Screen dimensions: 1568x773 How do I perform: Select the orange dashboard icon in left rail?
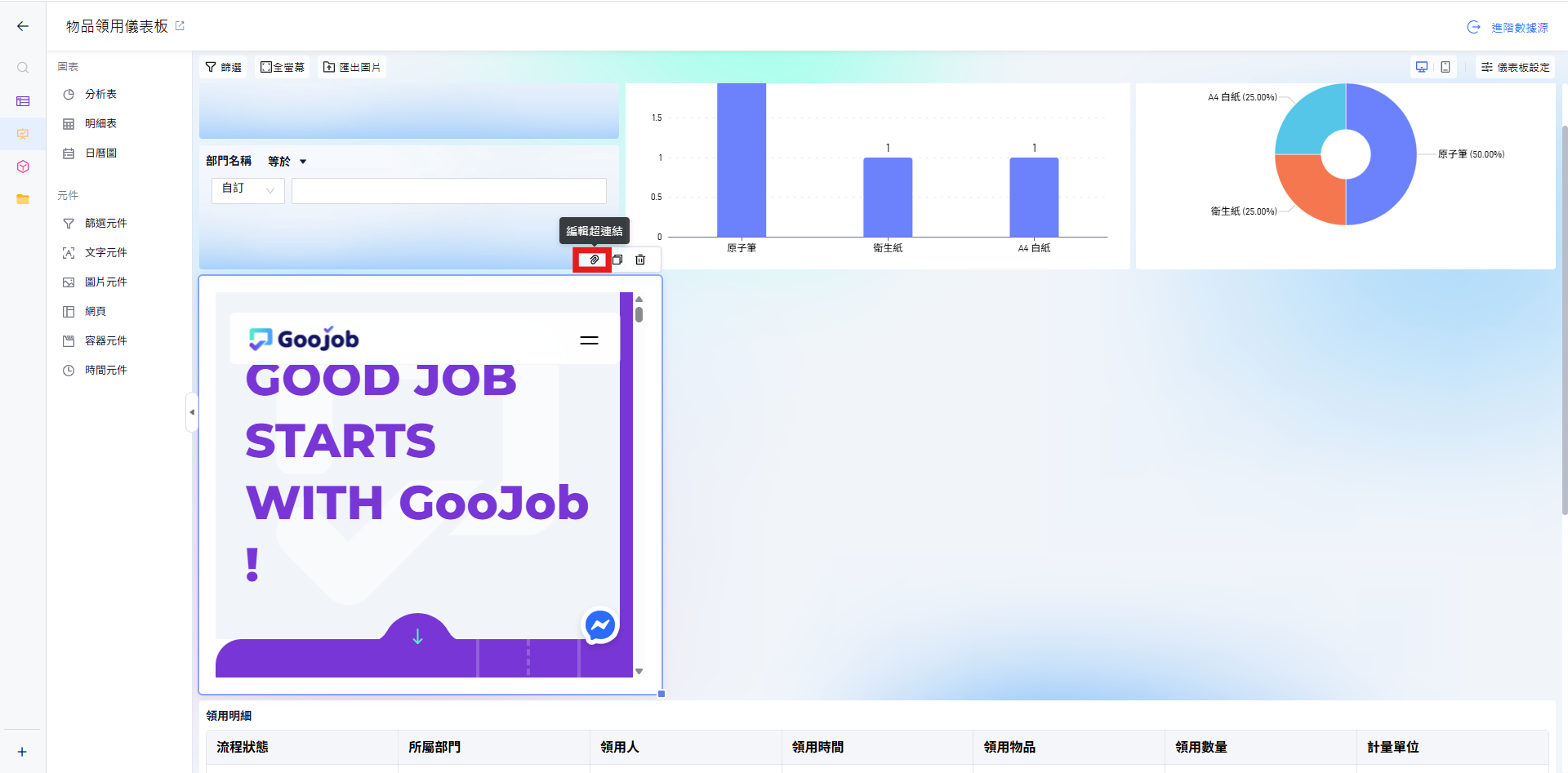coord(23,134)
